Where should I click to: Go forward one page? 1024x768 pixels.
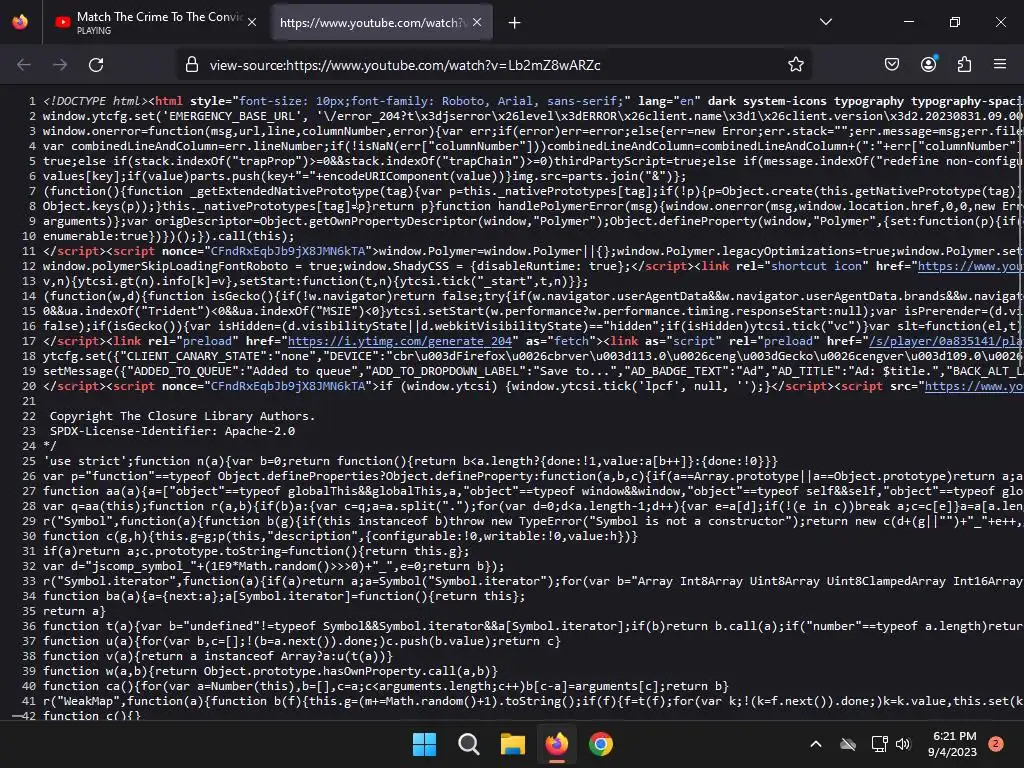(x=60, y=65)
